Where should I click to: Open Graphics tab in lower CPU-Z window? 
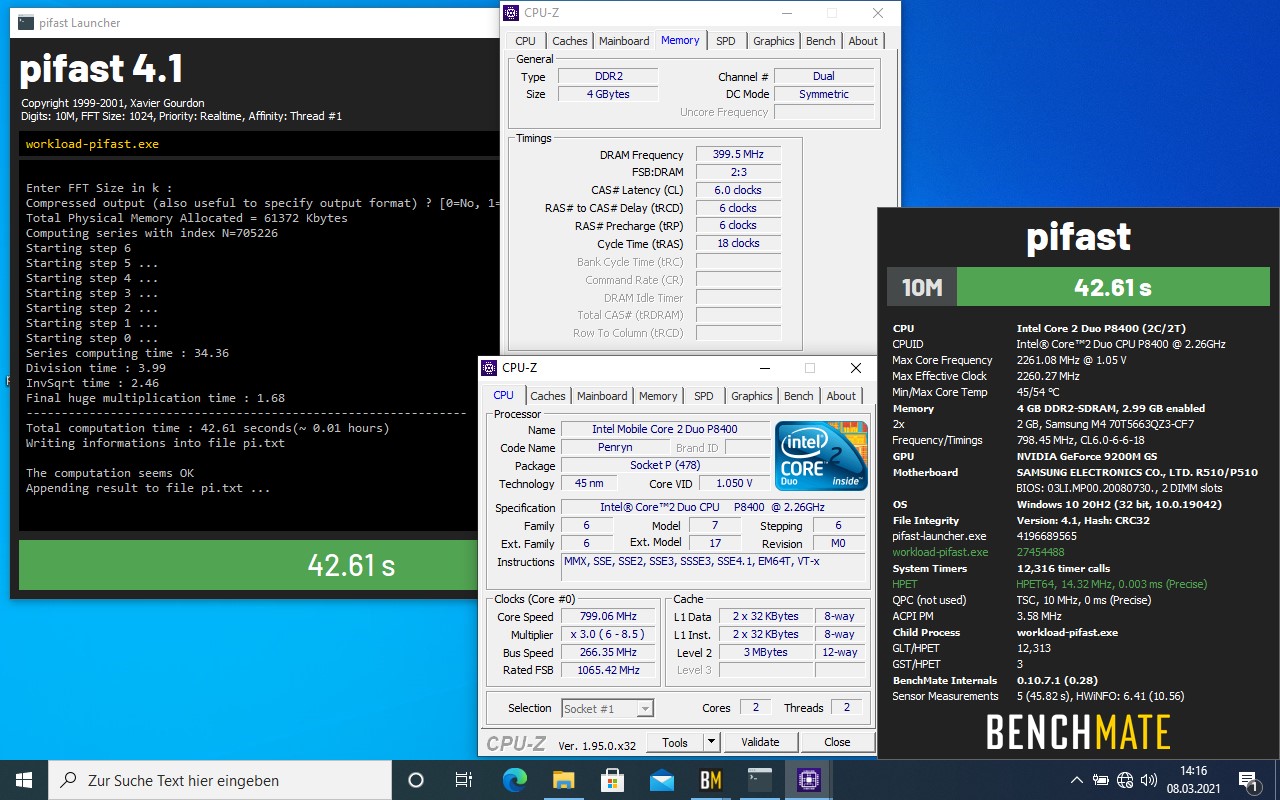click(752, 396)
